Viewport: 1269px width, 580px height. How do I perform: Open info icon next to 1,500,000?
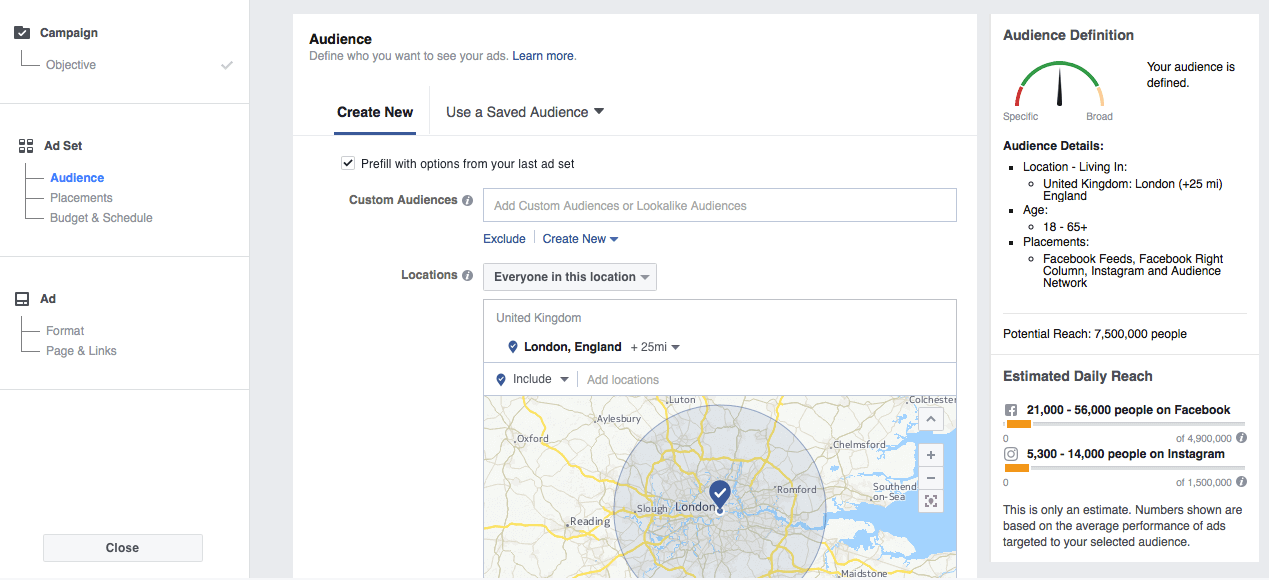pos(1241,482)
